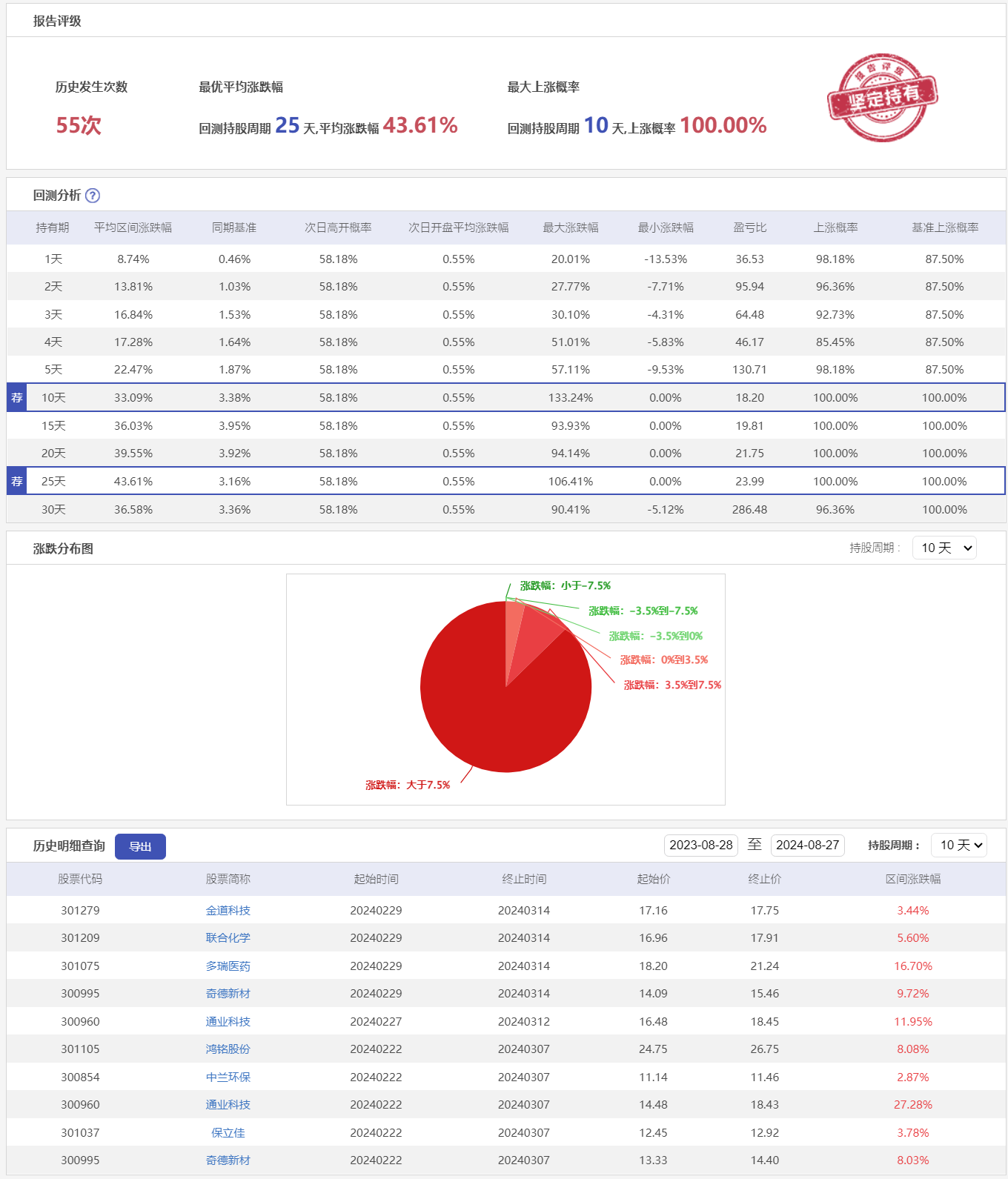Open the 联合化学 stock link

[228, 938]
